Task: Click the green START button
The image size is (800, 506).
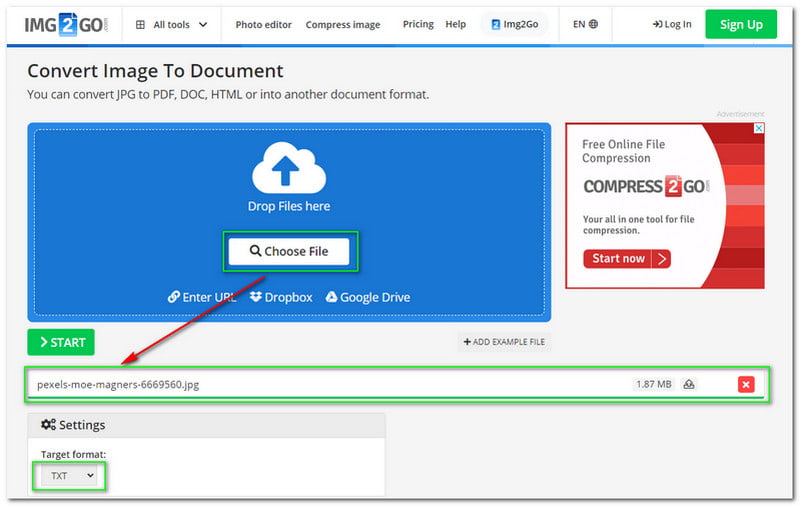Action: 61,342
